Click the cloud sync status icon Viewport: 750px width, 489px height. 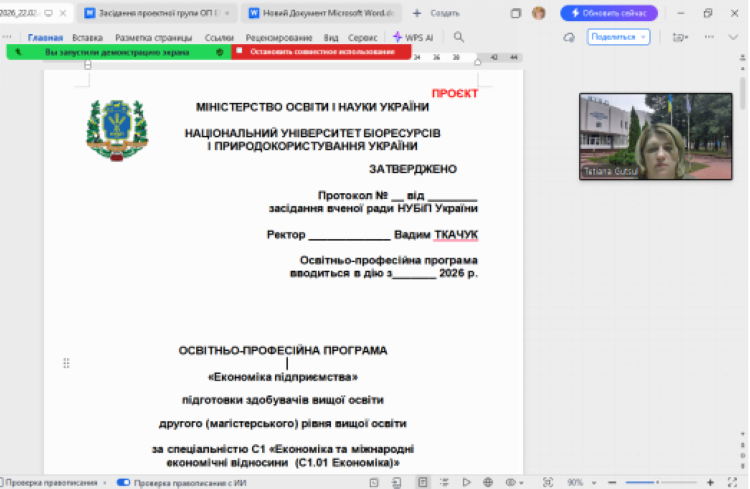point(569,37)
